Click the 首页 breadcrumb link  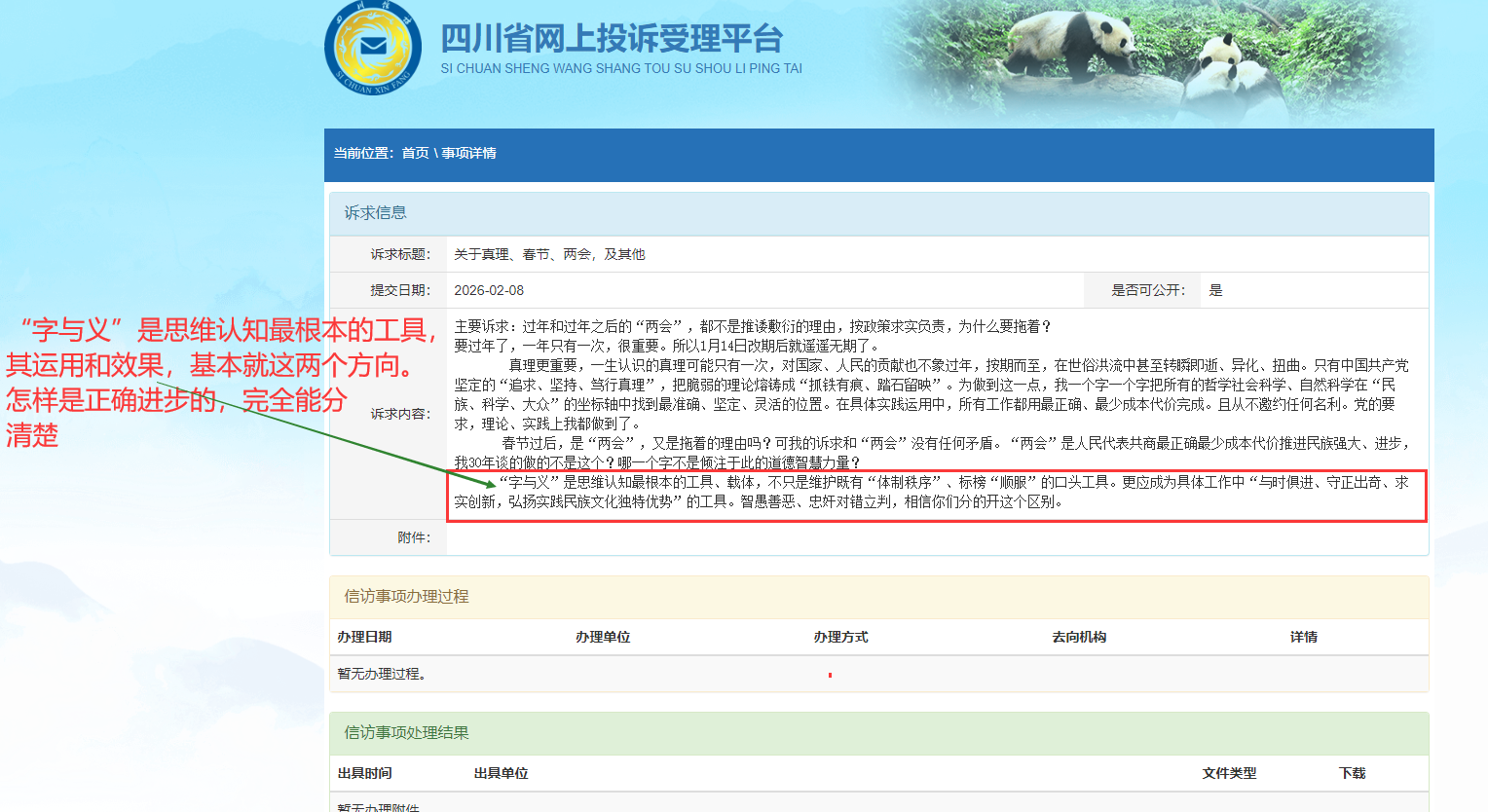coord(415,153)
